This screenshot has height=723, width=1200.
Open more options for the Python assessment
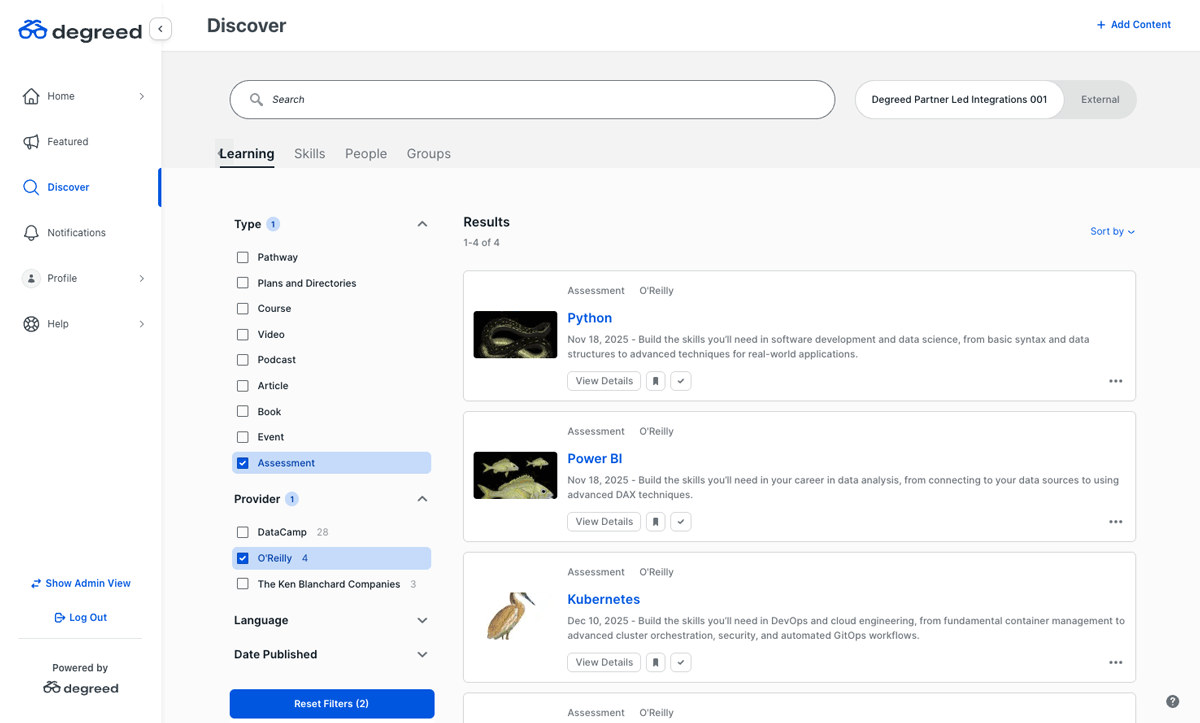pos(1115,381)
